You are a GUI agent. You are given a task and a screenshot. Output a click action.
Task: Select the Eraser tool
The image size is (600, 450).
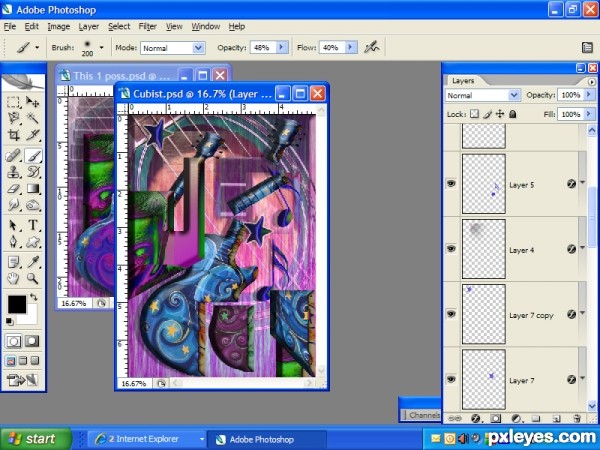[13, 189]
